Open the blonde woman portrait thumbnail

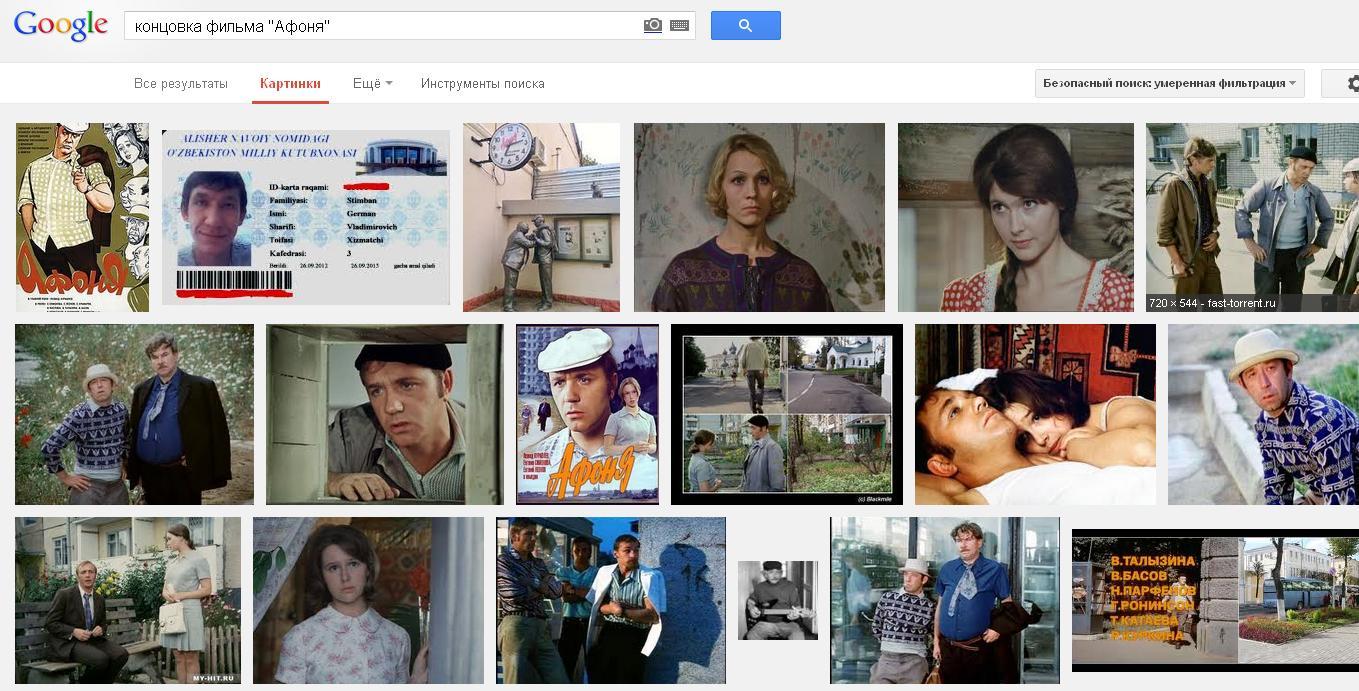[759, 217]
